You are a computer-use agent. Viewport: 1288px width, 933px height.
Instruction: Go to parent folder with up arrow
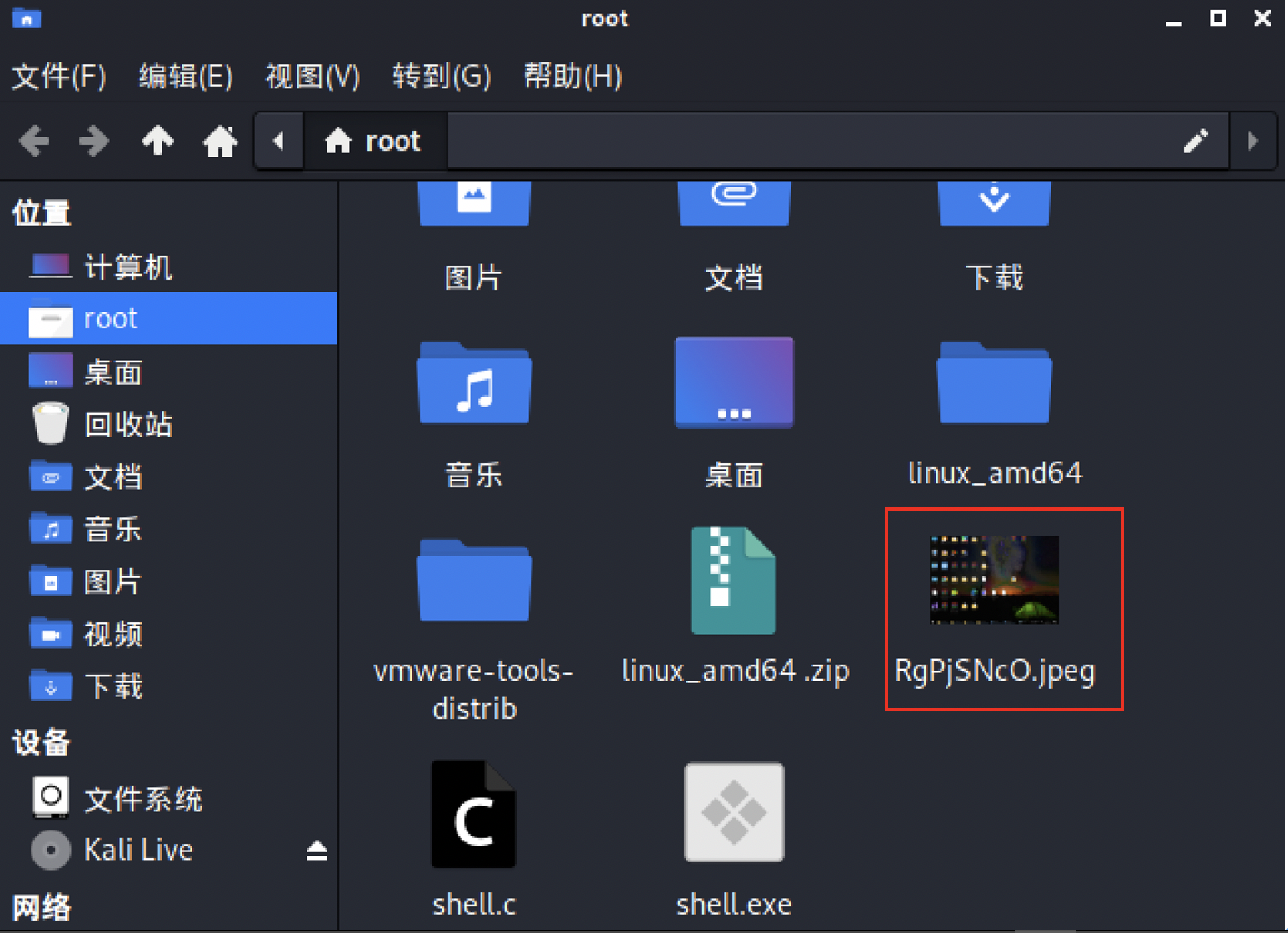pyautogui.click(x=157, y=141)
